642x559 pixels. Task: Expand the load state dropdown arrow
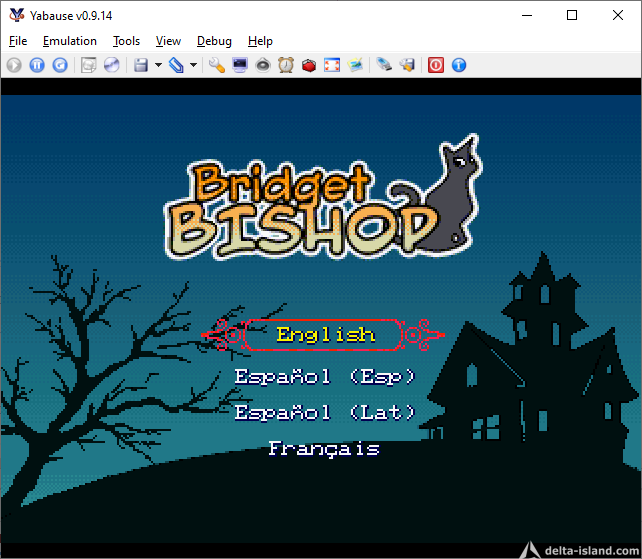(193, 65)
